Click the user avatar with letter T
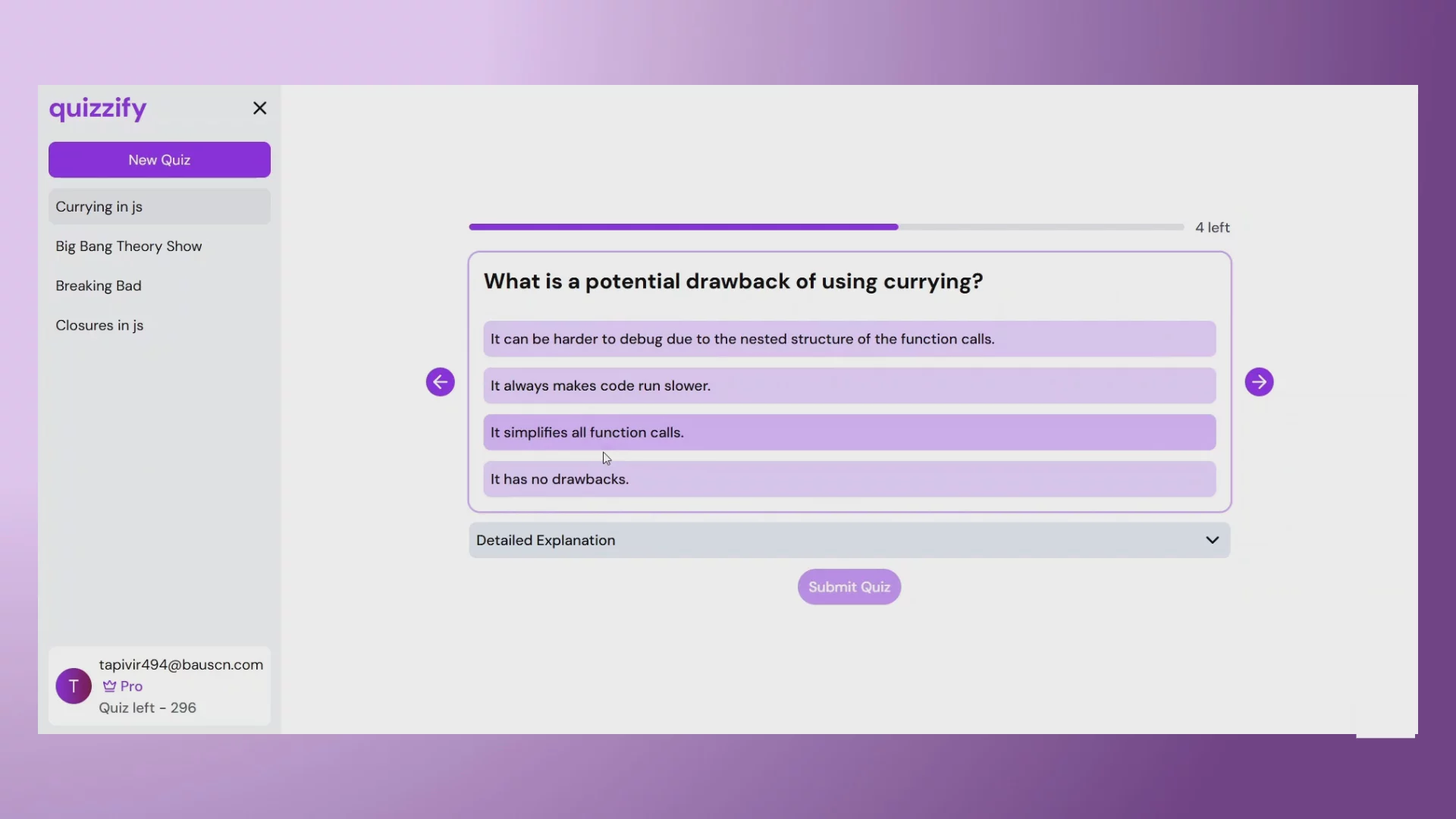The width and height of the screenshot is (1456, 819). click(x=74, y=686)
